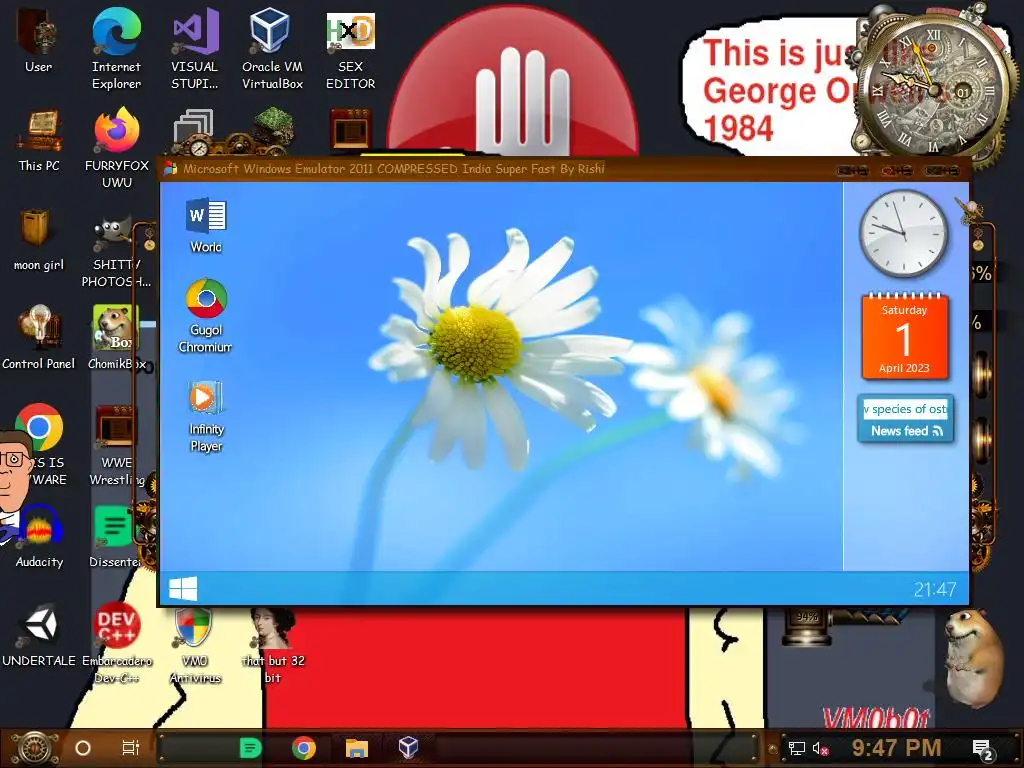Click hamster figure near bottom right
This screenshot has height=768, width=1024.
[972, 656]
